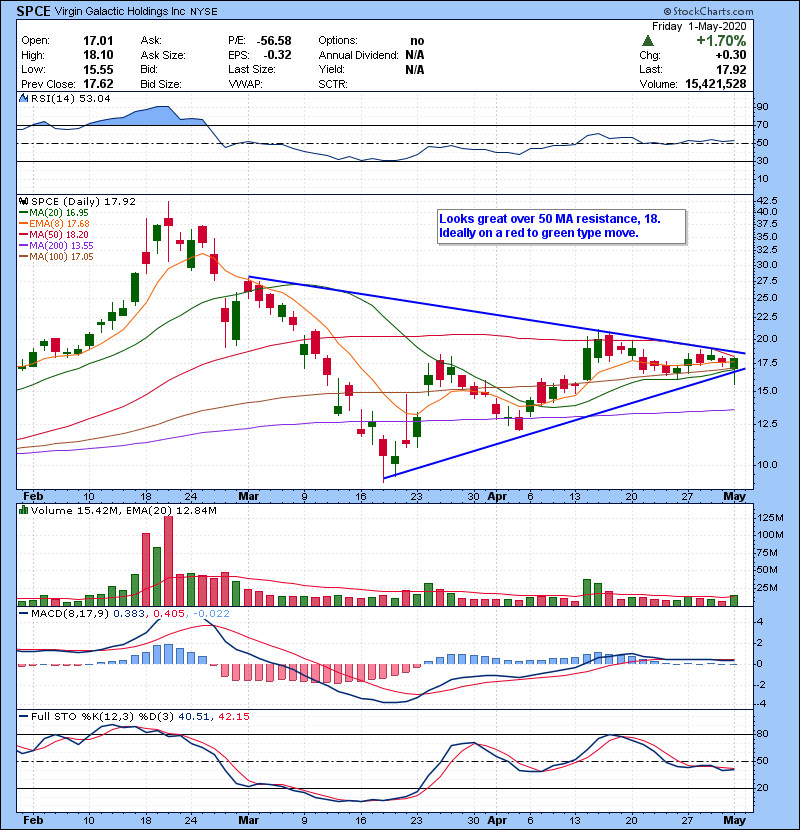Image resolution: width=800 pixels, height=830 pixels.
Task: Click the MACD(8,17,9) indicator label
Action: (70, 614)
